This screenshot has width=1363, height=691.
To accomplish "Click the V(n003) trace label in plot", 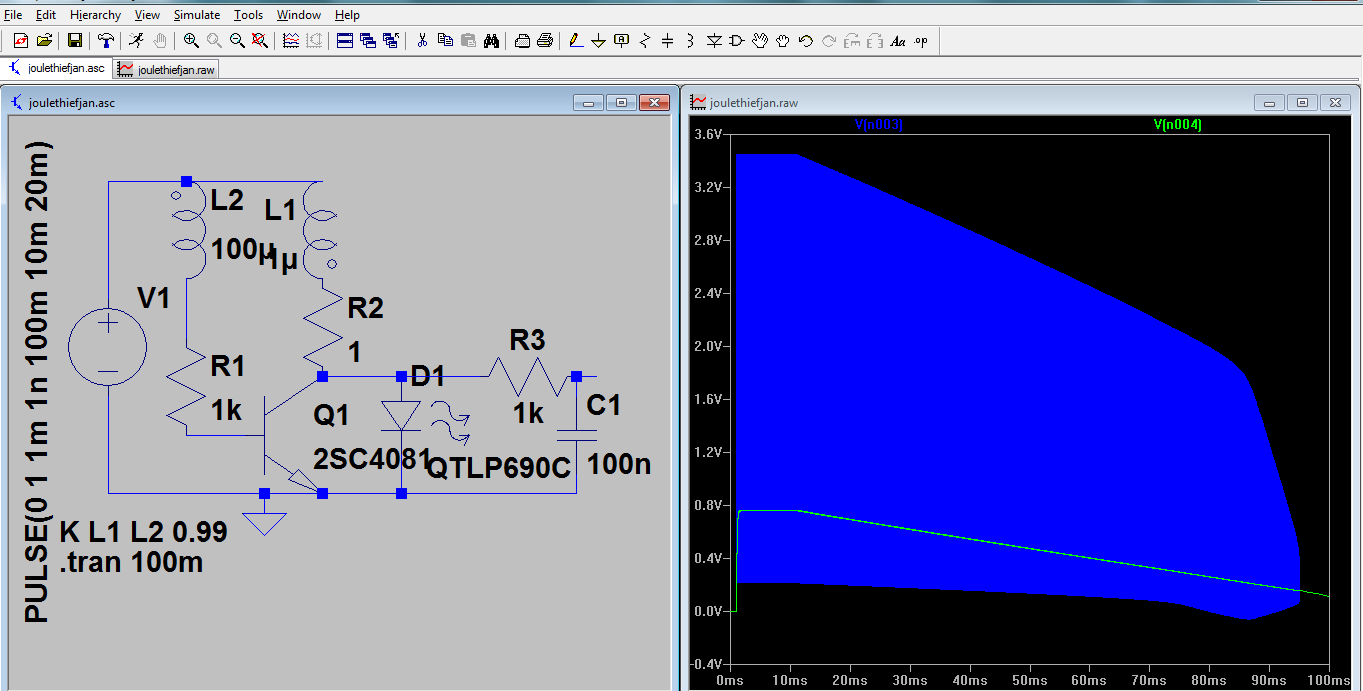I will (x=877, y=125).
